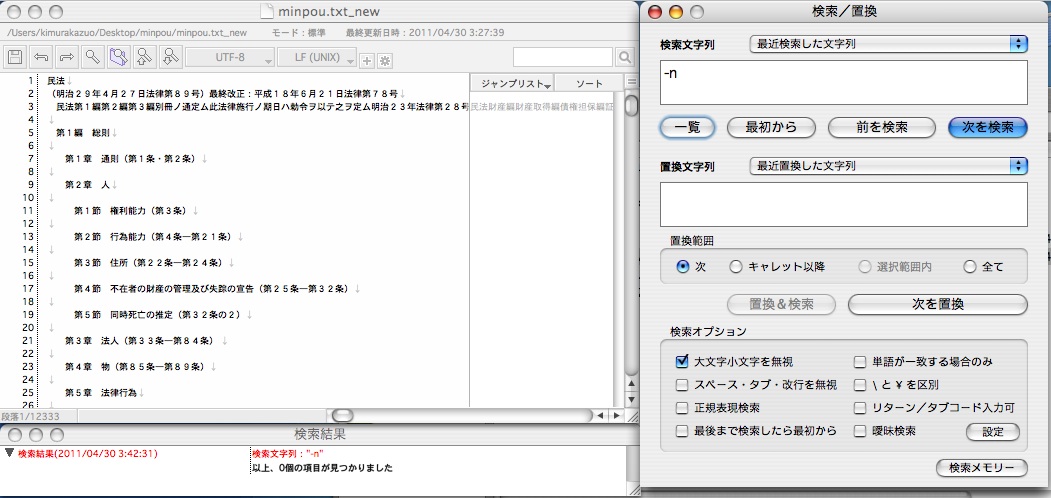Screen dimensions: 1051x498
Task: Enable \ と ¥ を区別 checkbox
Action: coord(861,385)
